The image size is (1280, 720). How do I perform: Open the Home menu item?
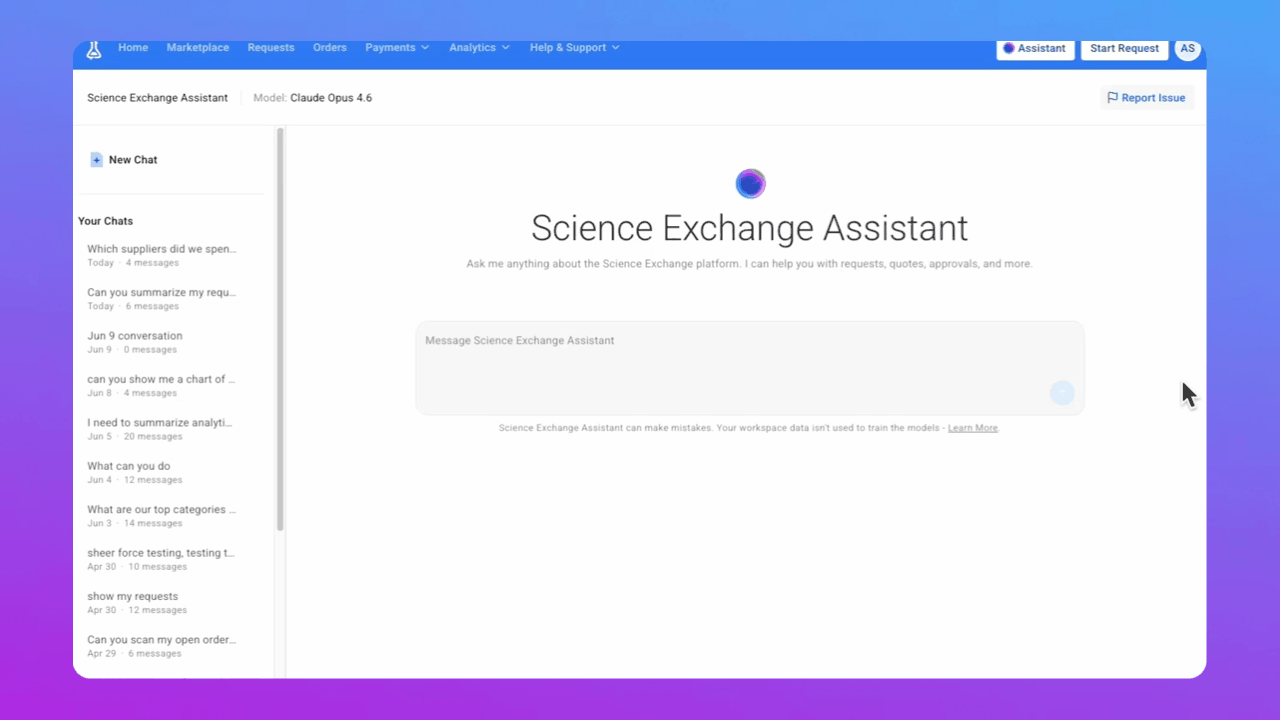click(133, 47)
